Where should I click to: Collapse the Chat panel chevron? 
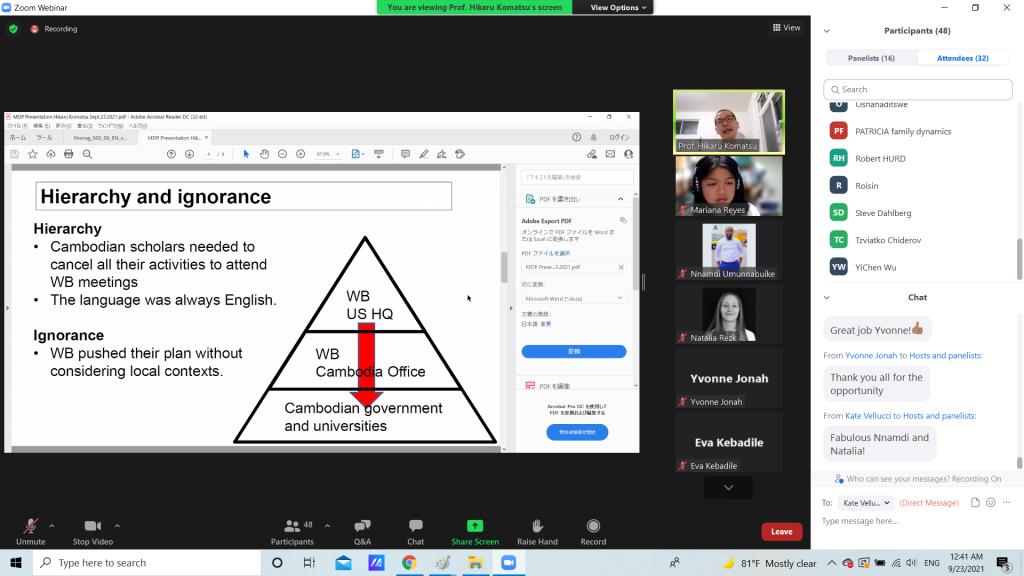pos(827,297)
